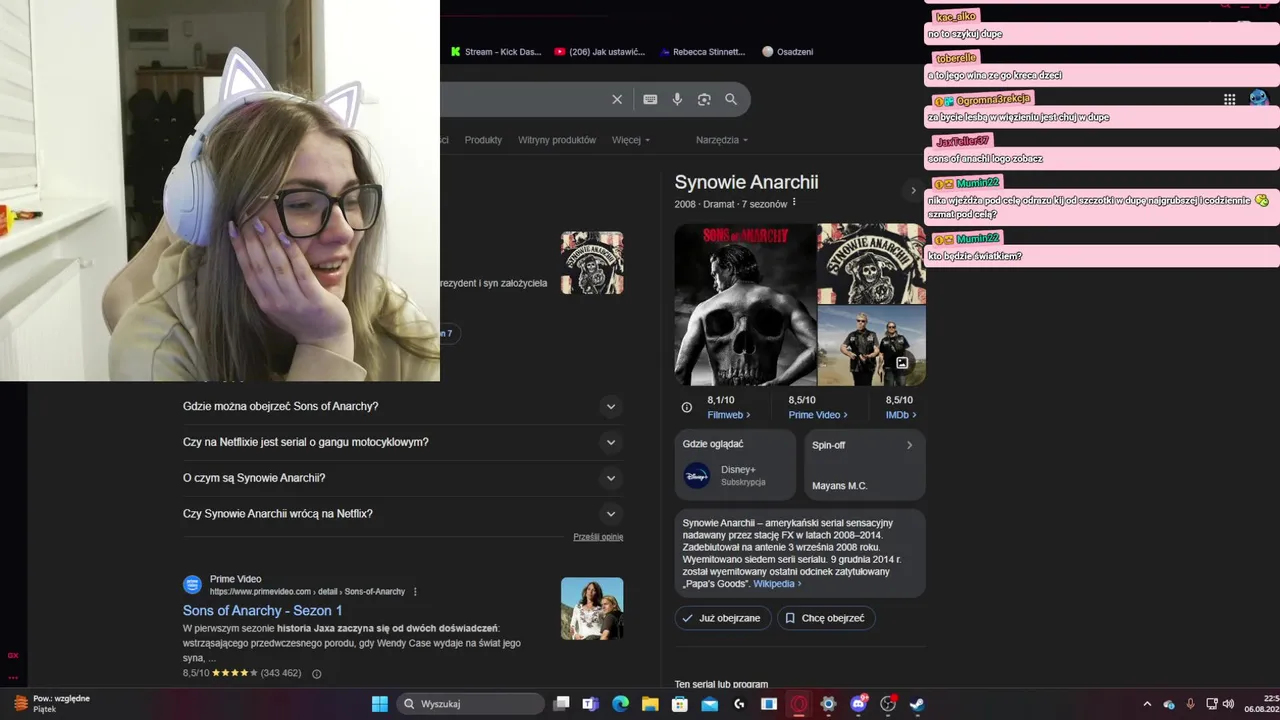
Task: Toggle Chcę obejrzeć watchlist chip
Action: click(825, 618)
